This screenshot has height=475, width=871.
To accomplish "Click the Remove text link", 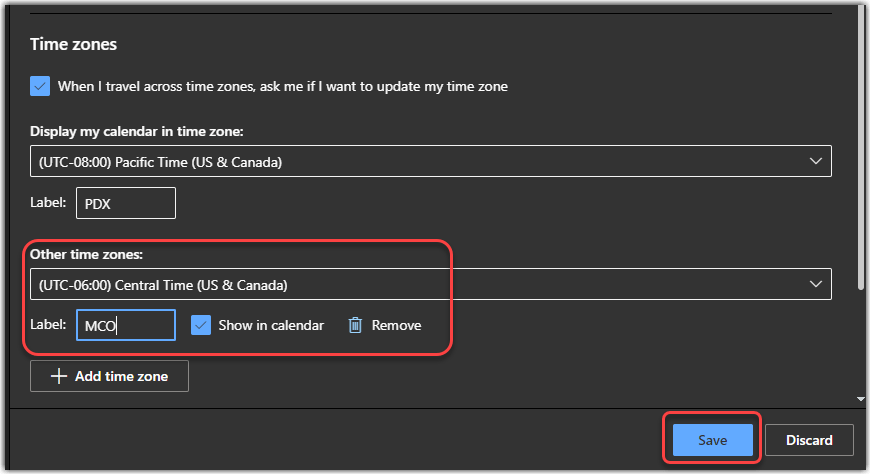I will (396, 325).
